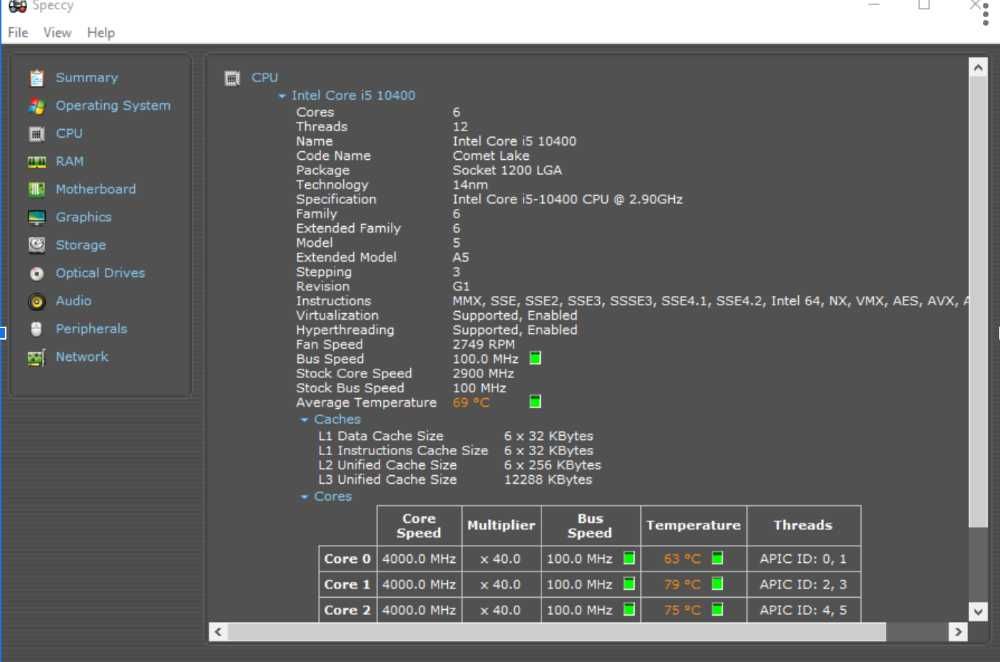Click the '2900 MHz' stock core speed value
The width and height of the screenshot is (1000, 662).
click(483, 374)
